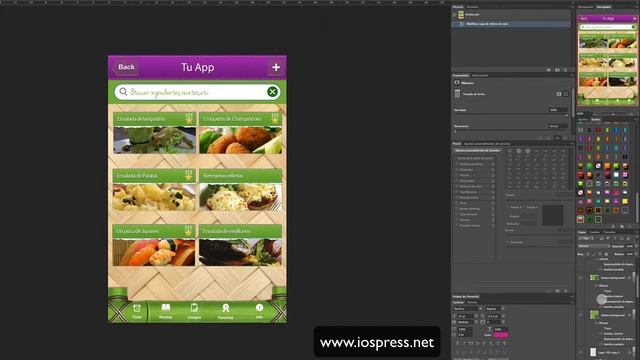Click Layer 100 copy 2 thumbnail

pyautogui.click(x=593, y=352)
